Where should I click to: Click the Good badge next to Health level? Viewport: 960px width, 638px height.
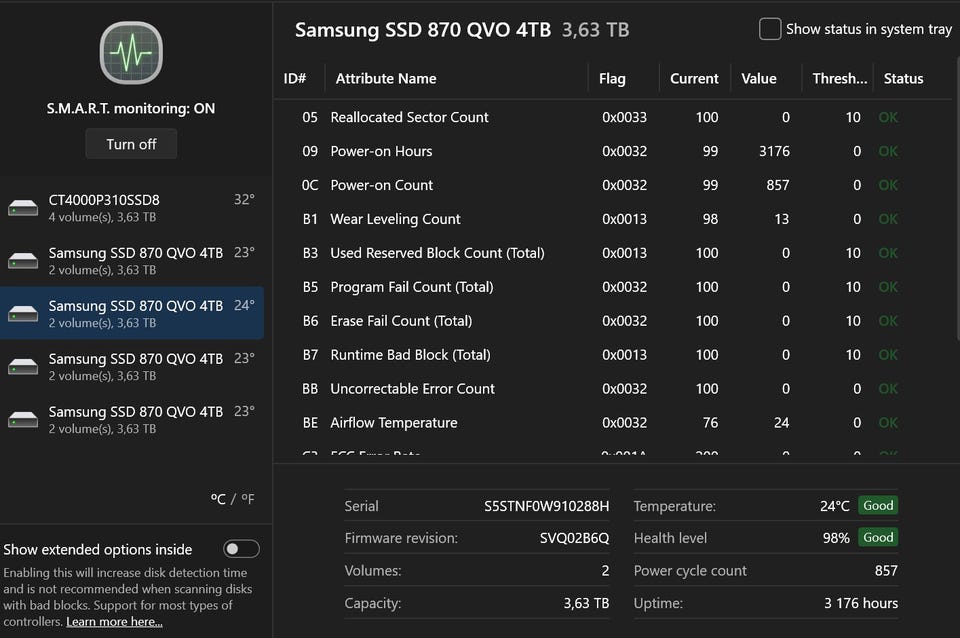coord(878,538)
